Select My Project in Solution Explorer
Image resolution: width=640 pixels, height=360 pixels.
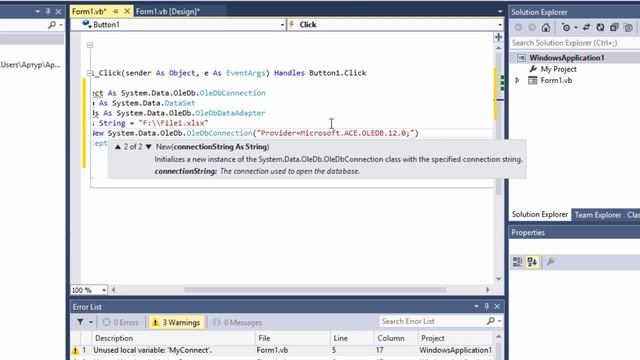[x=558, y=69]
